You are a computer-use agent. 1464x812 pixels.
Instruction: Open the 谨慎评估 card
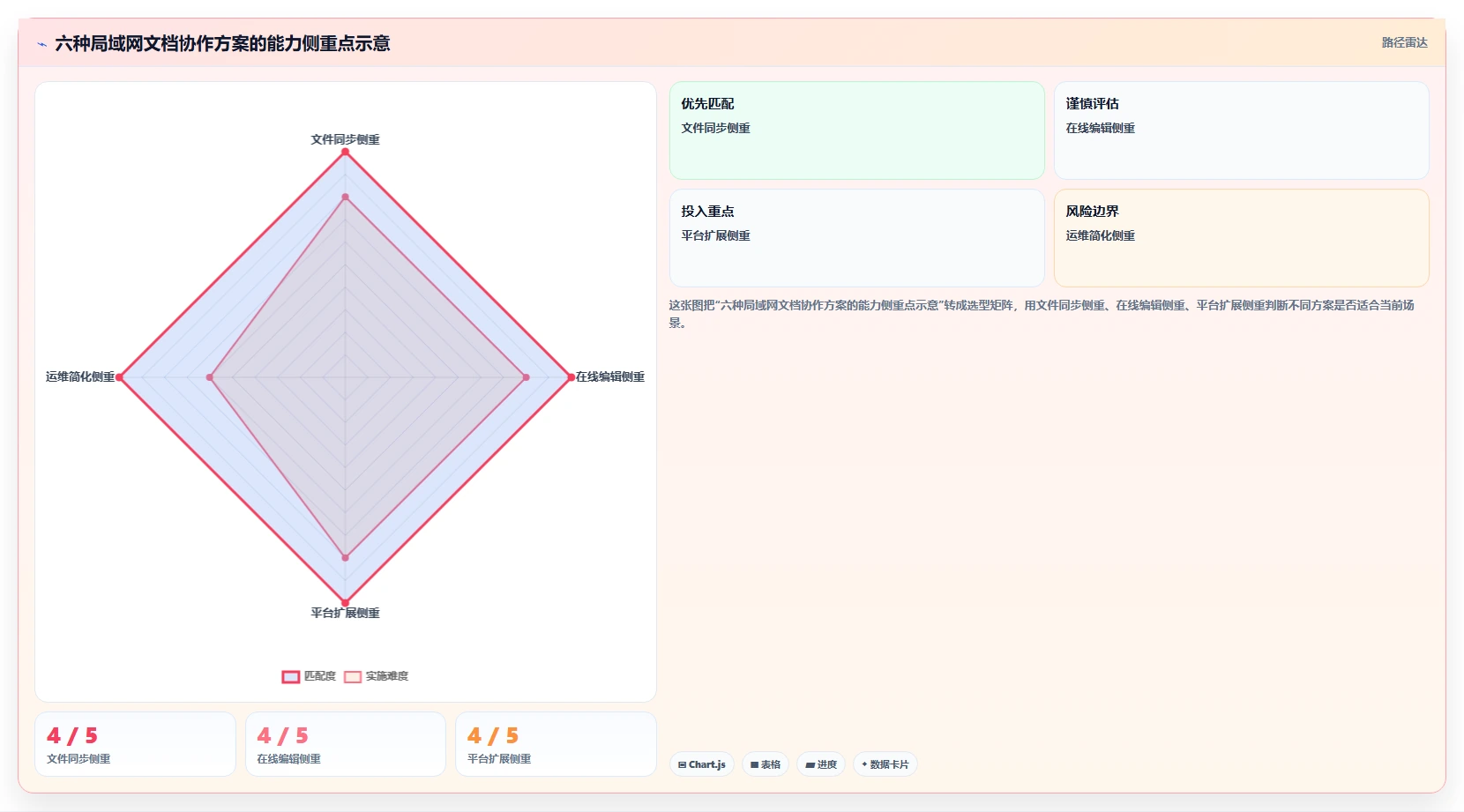[x=1242, y=130]
